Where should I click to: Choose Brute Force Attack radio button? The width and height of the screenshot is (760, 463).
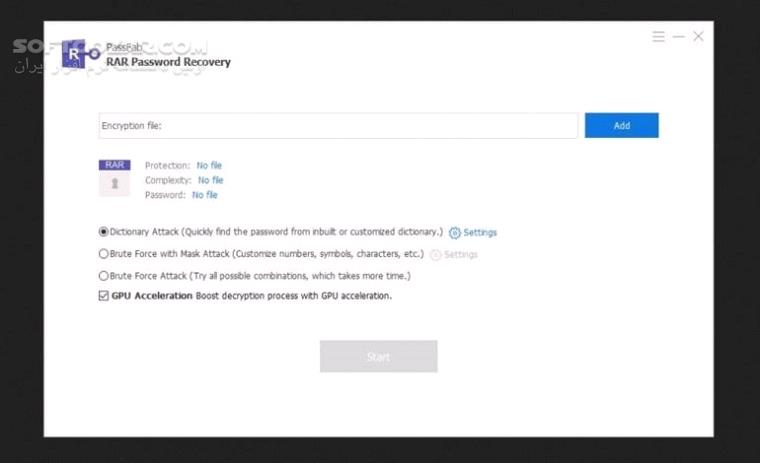pyautogui.click(x=103, y=276)
